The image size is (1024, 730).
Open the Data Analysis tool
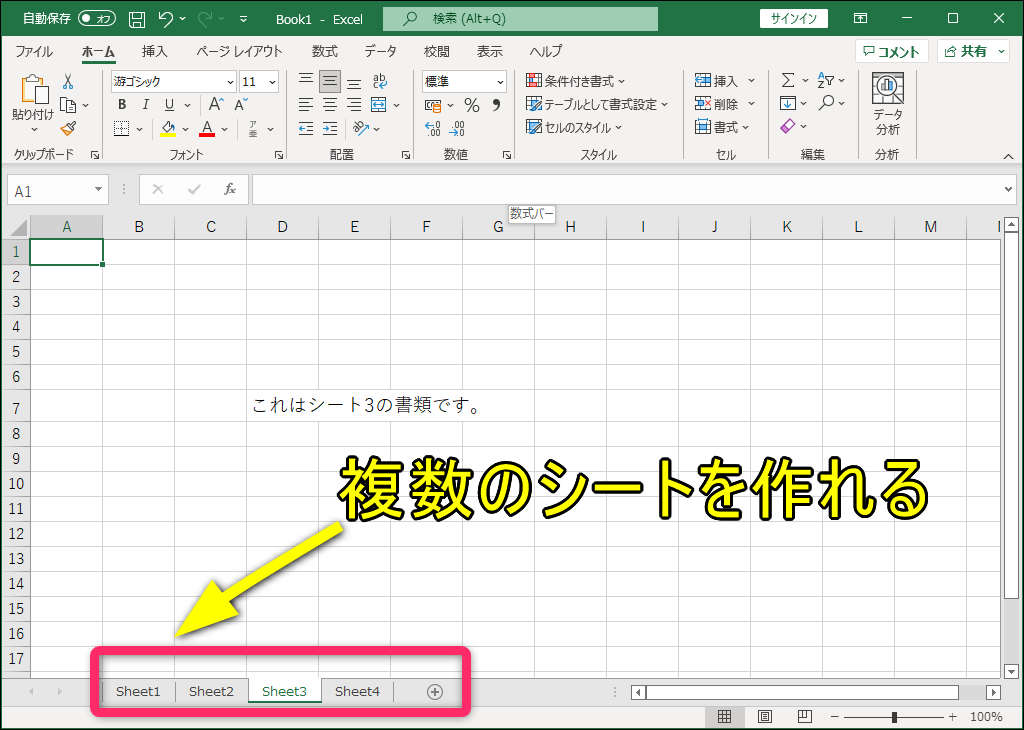888,104
